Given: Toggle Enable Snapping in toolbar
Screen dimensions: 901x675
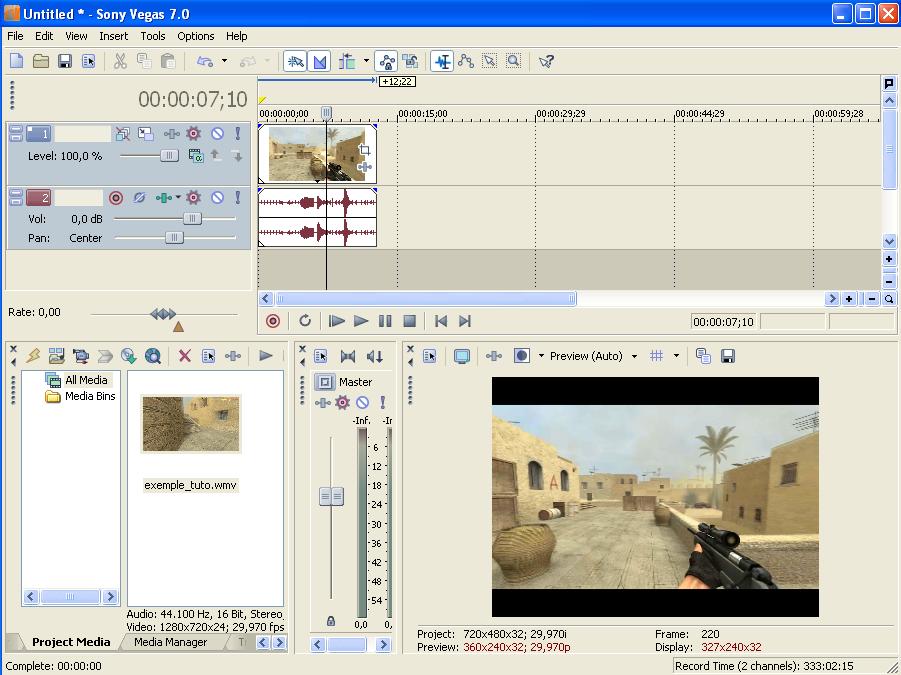Looking at the screenshot, I should (295, 61).
